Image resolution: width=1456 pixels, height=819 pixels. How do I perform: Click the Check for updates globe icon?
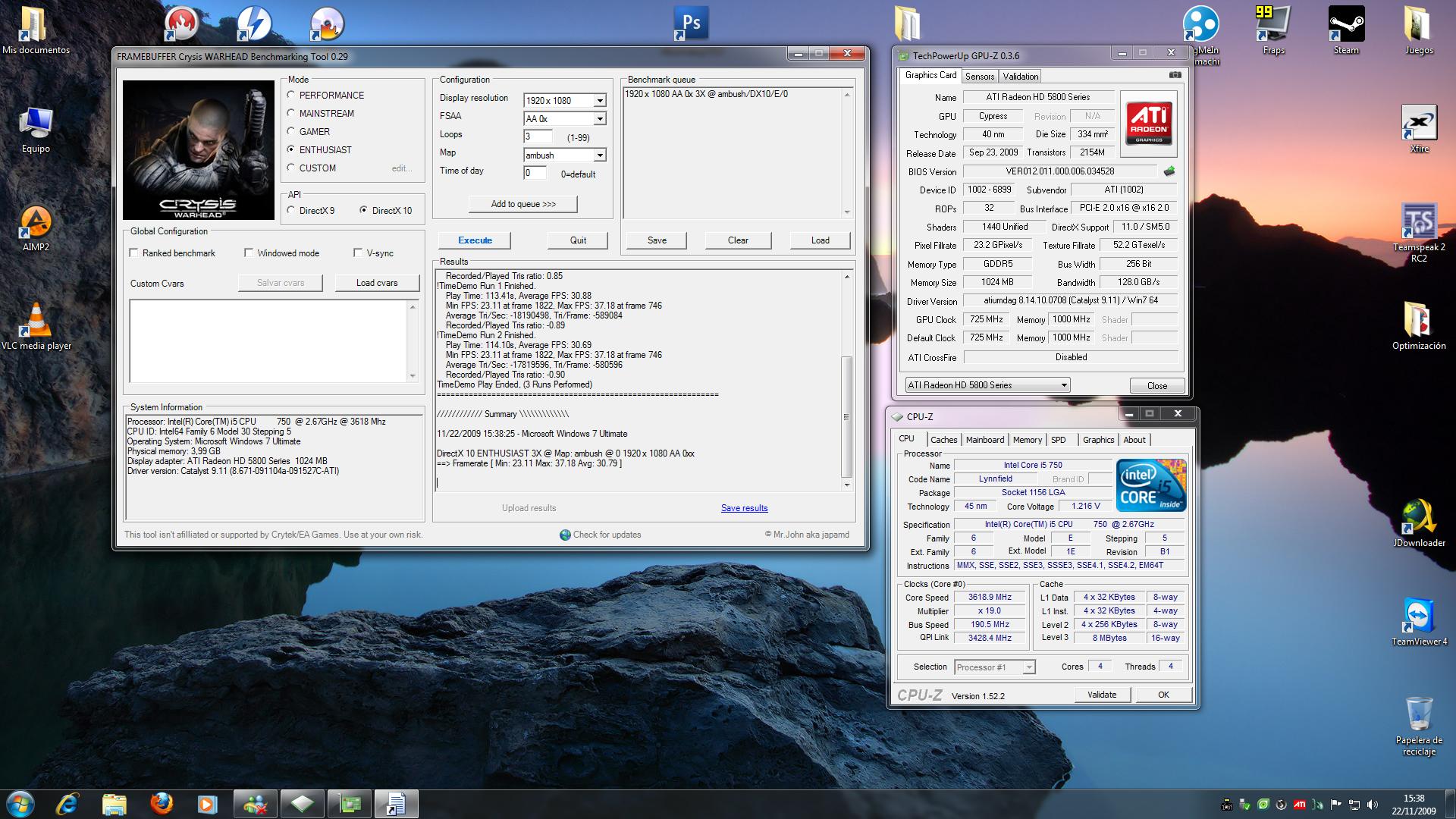(565, 535)
